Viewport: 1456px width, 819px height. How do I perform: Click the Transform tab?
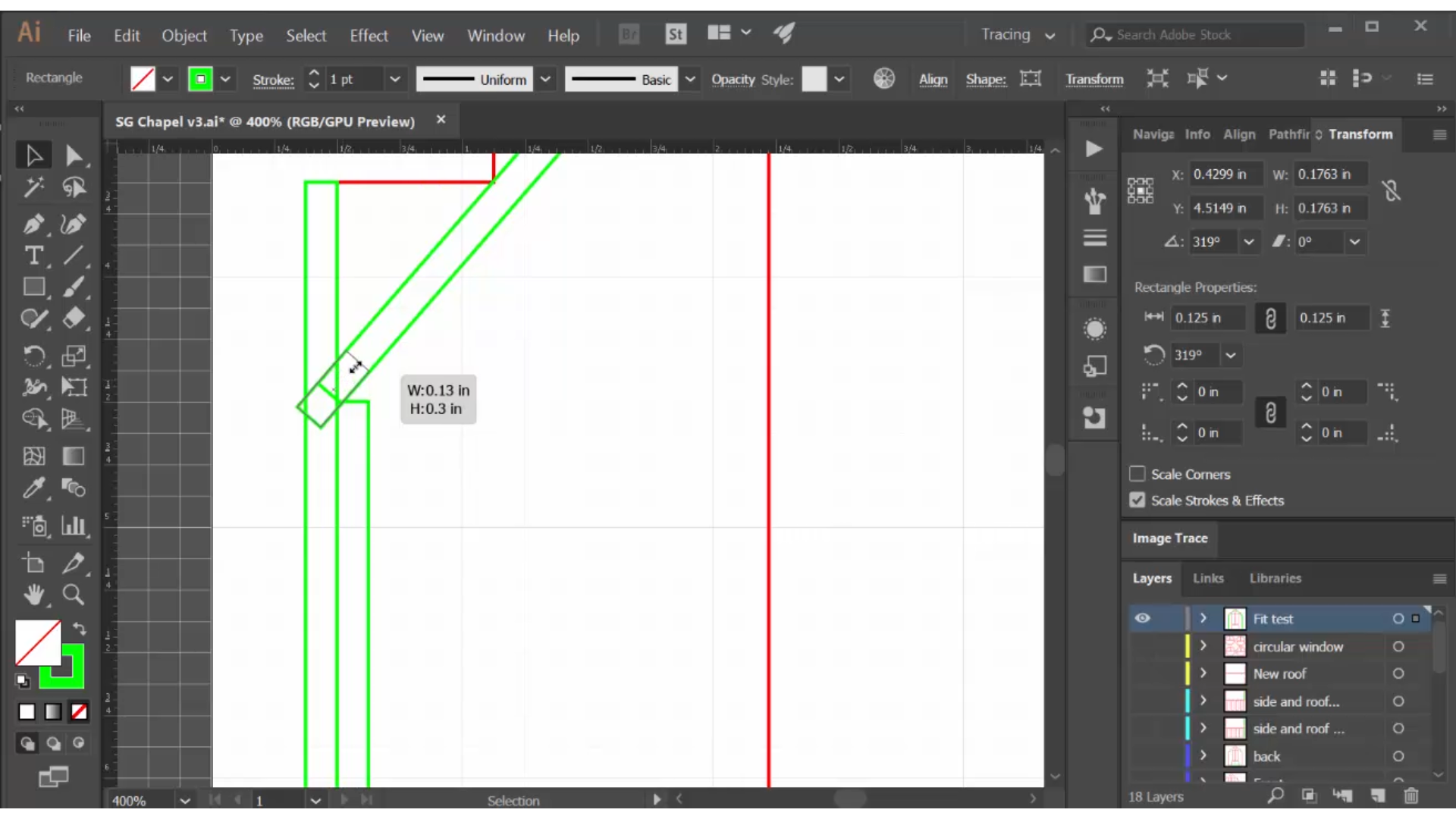tap(1362, 133)
